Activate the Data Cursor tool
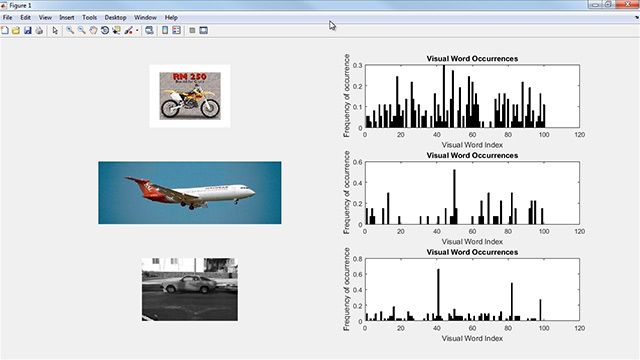Viewport: 640px width, 360px height. pos(117,31)
